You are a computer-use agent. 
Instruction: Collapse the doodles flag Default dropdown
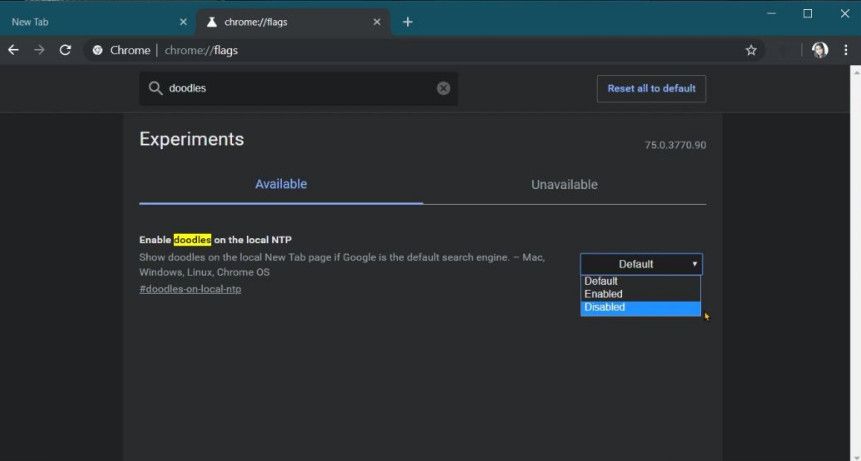[x=641, y=264]
